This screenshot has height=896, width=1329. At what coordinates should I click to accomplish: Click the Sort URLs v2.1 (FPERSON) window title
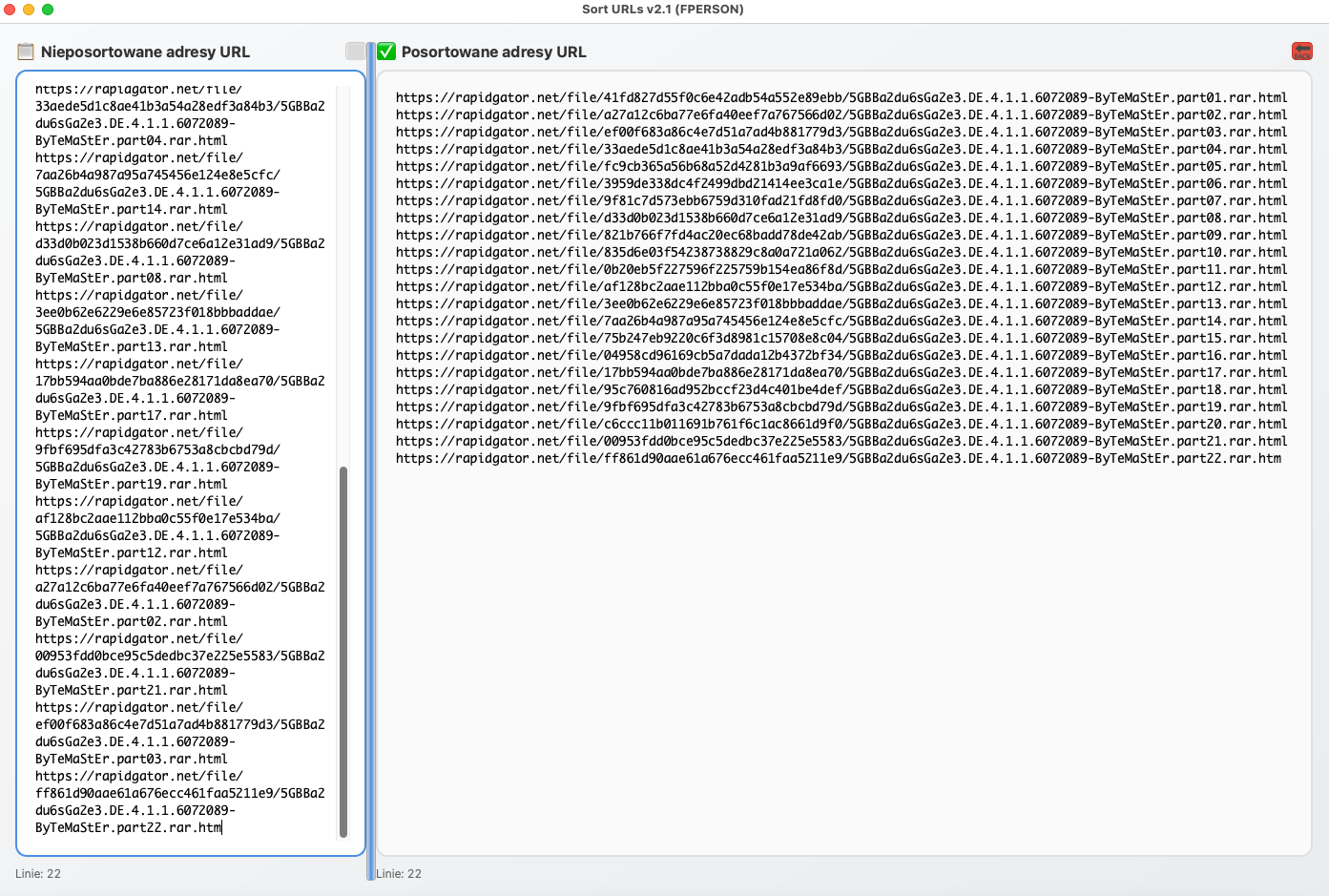[663, 10]
